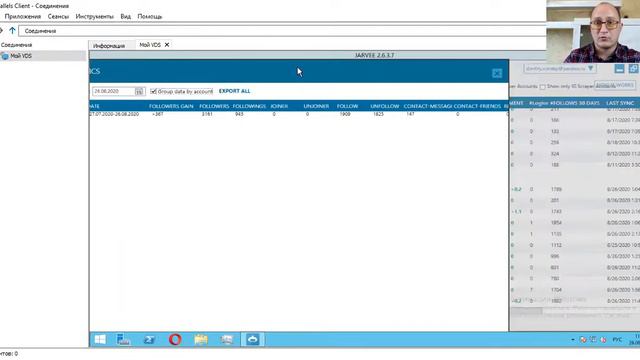Viewport: 640px width, 360px height.
Task: Open the Вид menu
Action: (125, 16)
